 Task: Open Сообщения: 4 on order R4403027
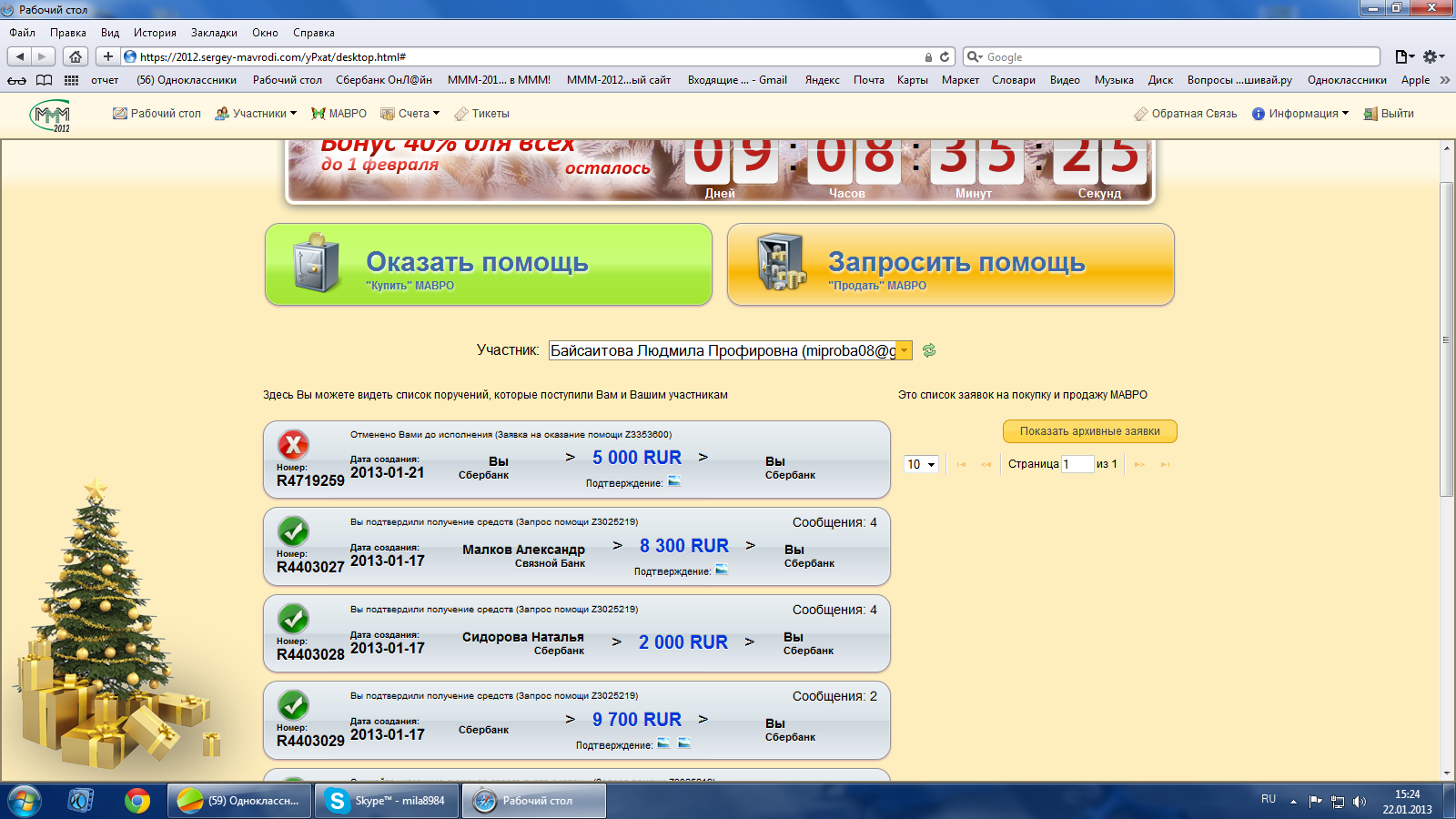tap(834, 522)
